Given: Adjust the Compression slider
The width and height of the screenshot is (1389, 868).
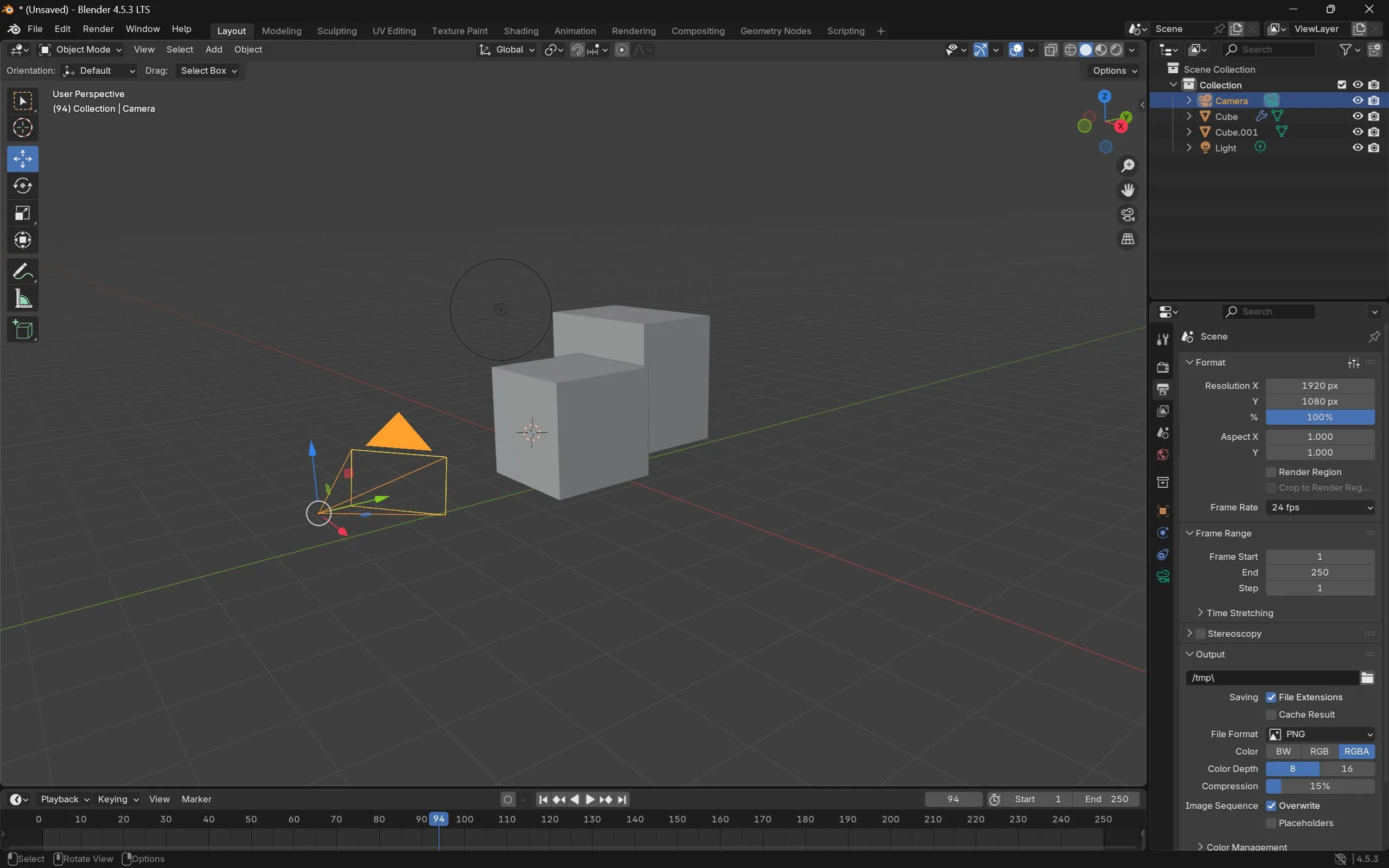Looking at the screenshot, I should [x=1320, y=786].
